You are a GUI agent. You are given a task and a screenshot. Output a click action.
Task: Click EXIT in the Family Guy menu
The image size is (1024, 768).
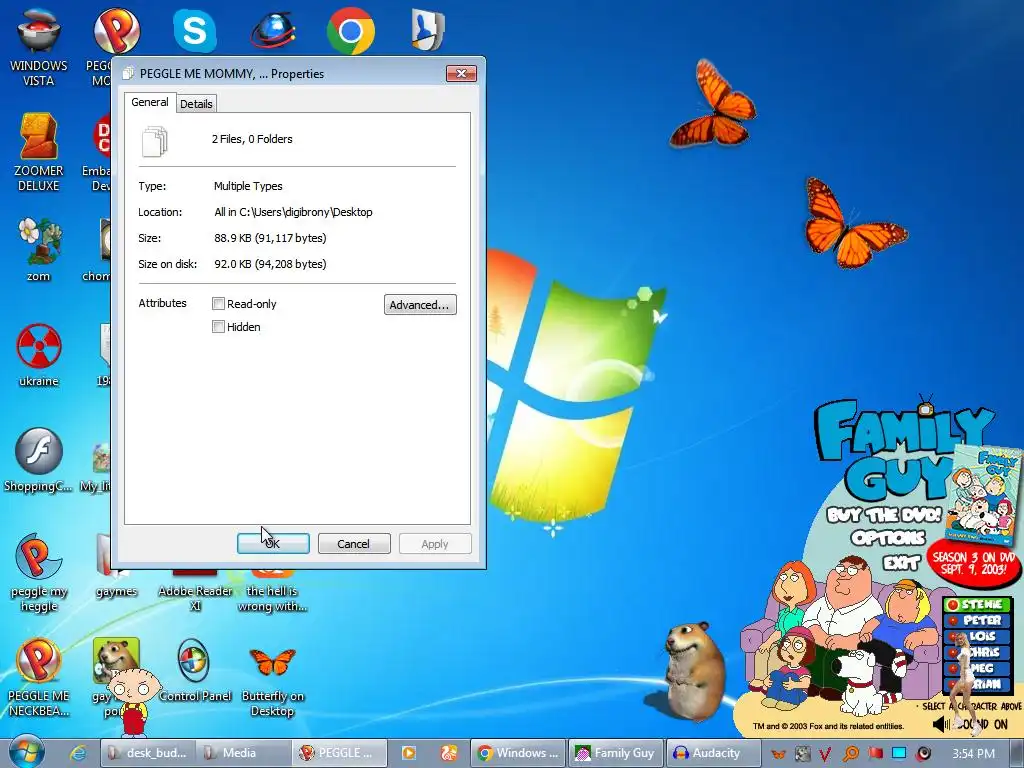[x=901, y=562]
